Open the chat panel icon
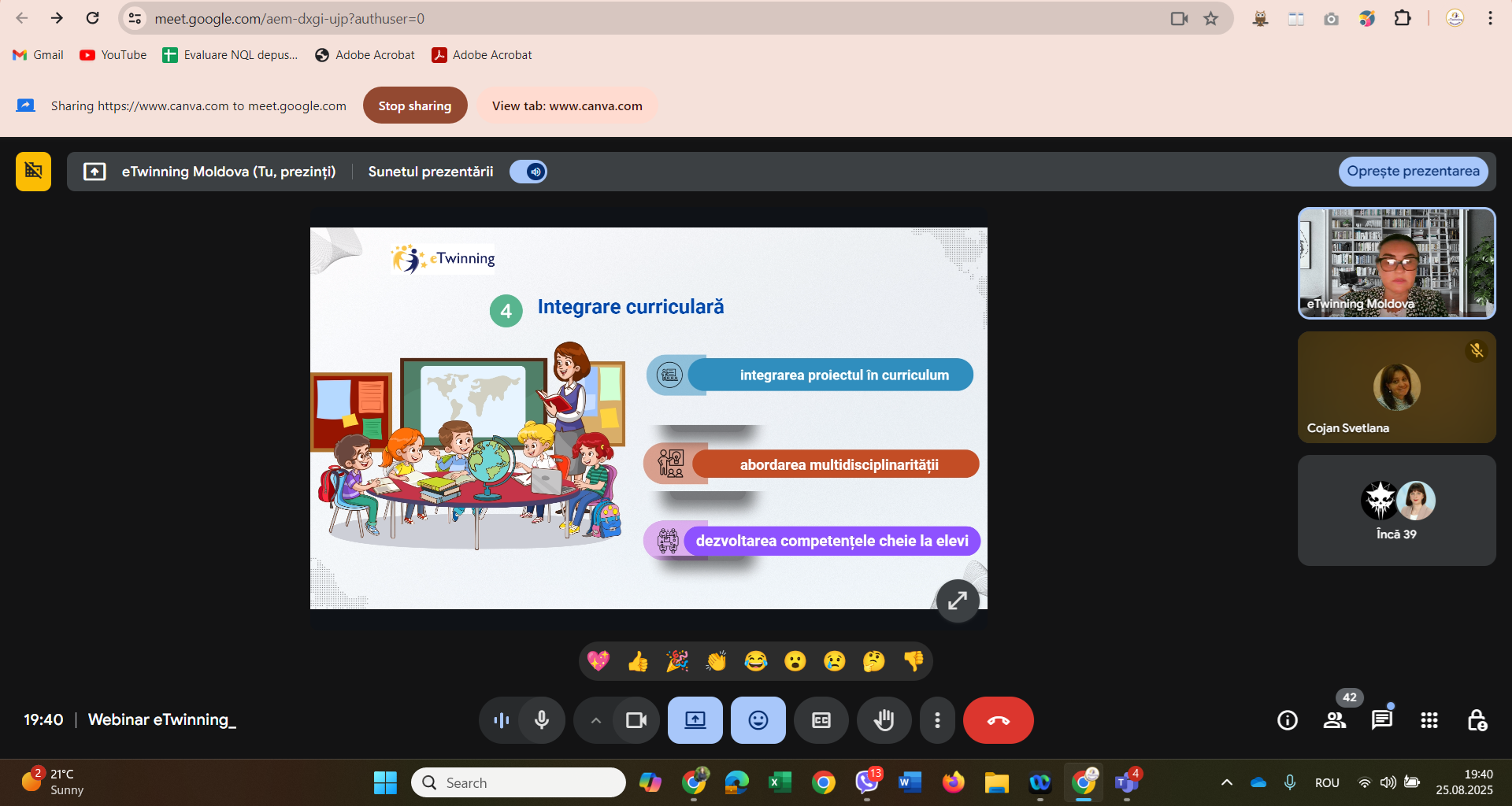This screenshot has height=806, width=1512. pyautogui.click(x=1381, y=720)
